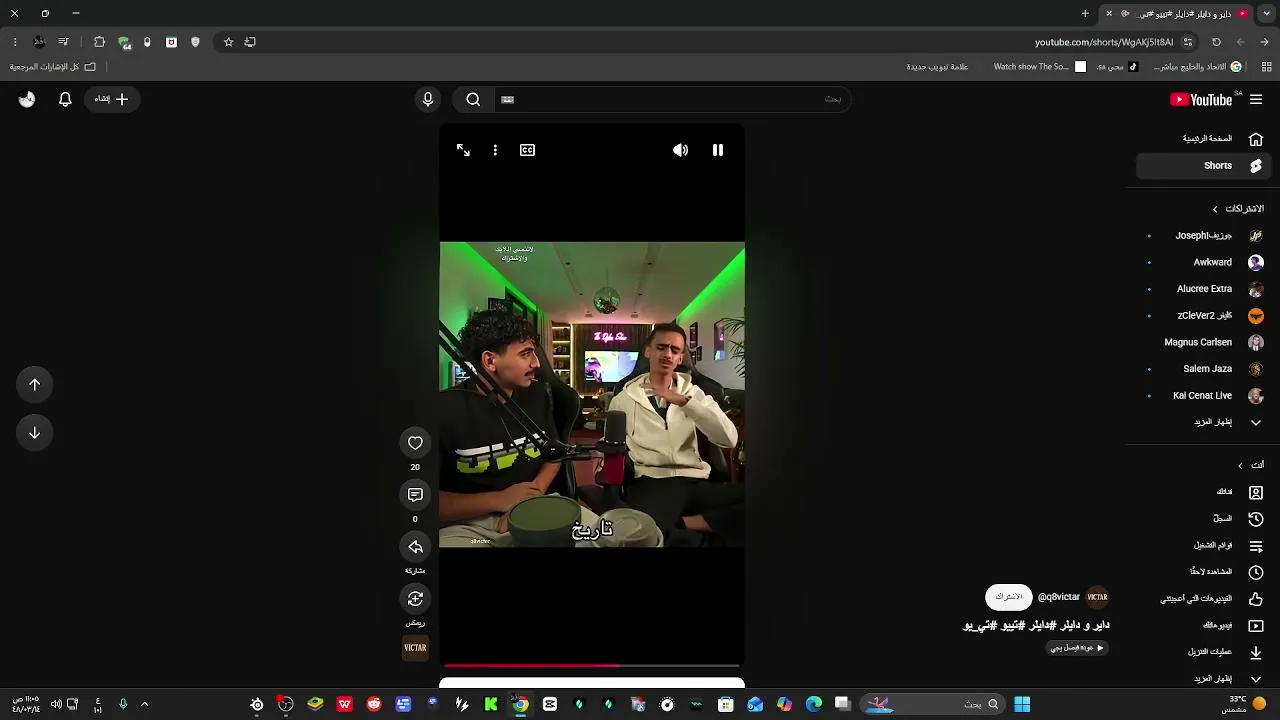The image size is (1280, 720).
Task: Open the YouTube guide hamburger menu
Action: (x=1256, y=99)
